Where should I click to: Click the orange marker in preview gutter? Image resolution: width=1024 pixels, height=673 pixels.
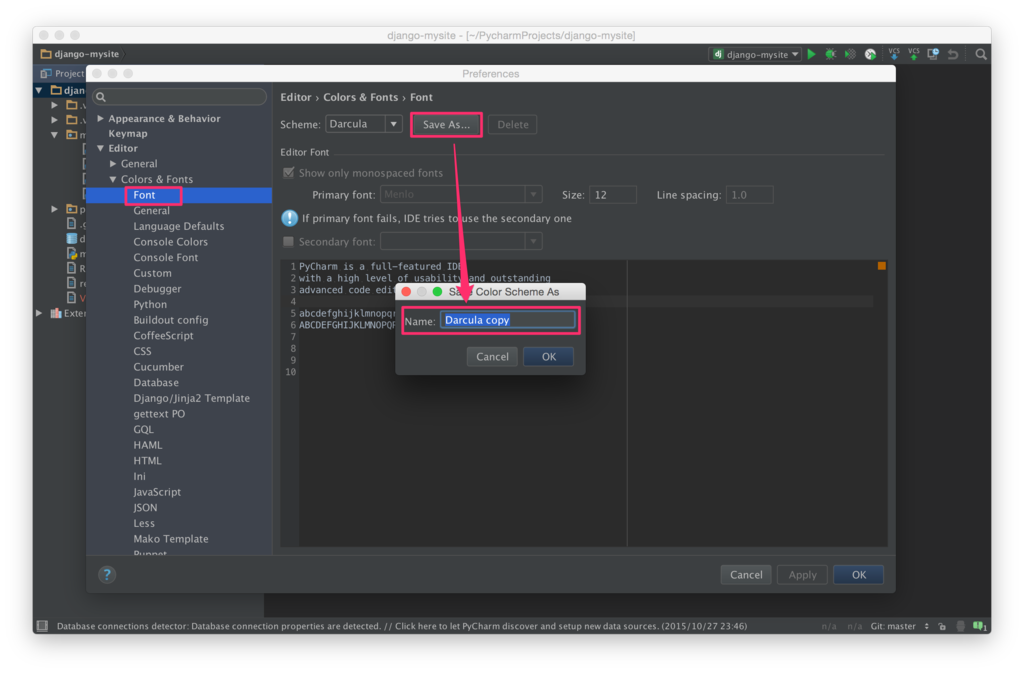882,266
